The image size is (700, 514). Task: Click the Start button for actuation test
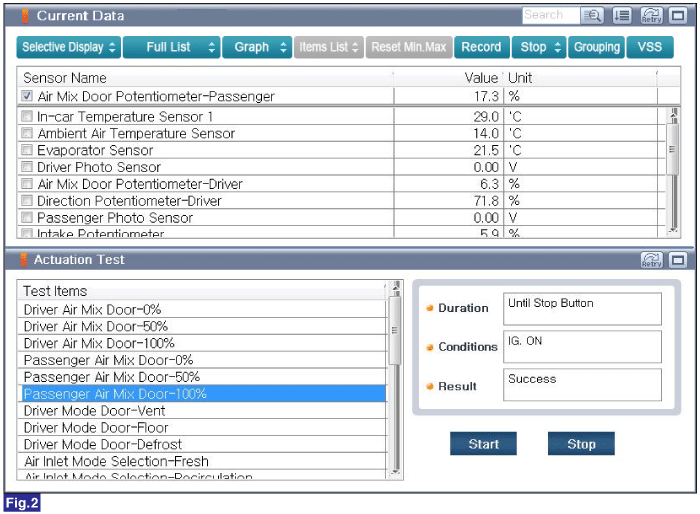pyautogui.click(x=483, y=443)
